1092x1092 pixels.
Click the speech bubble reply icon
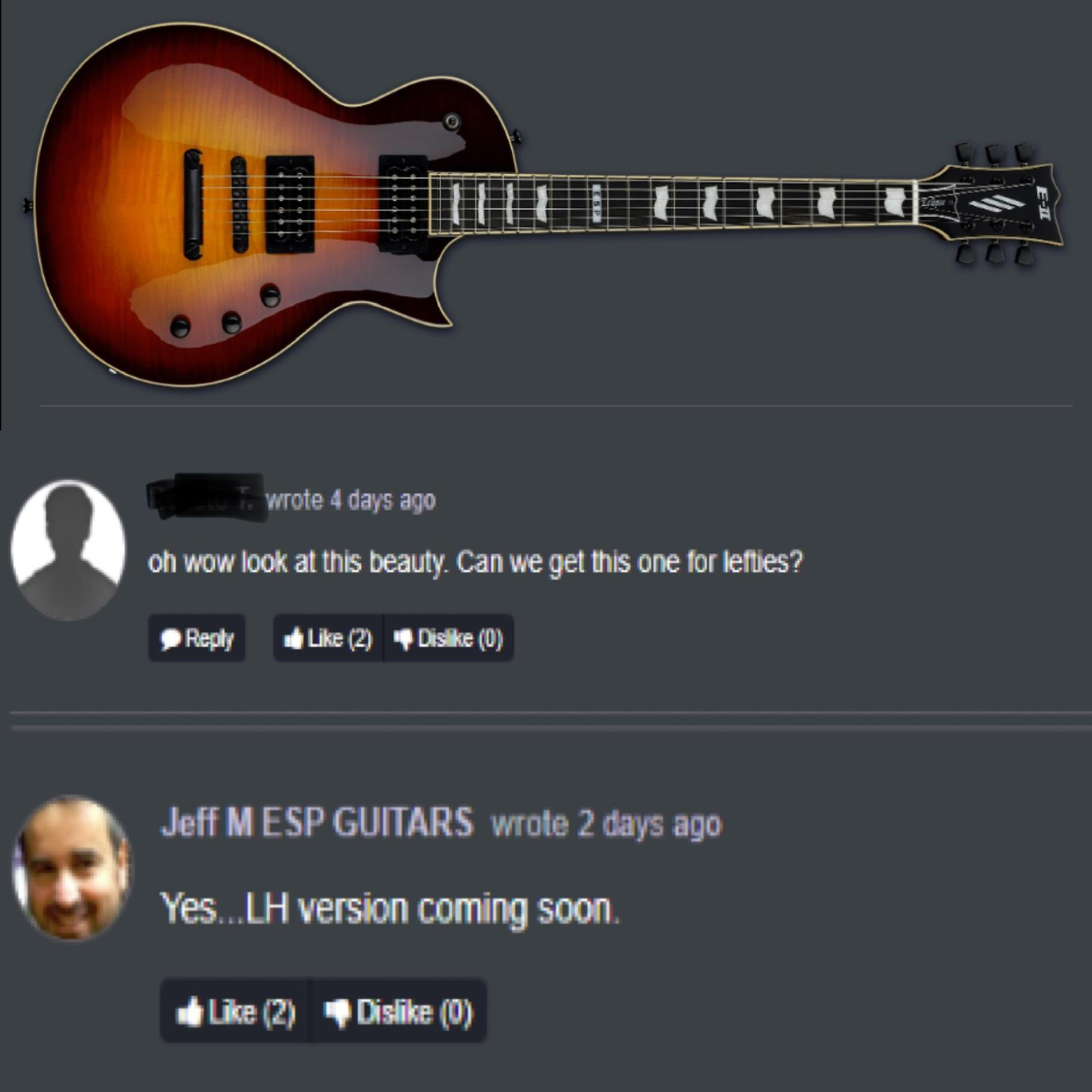point(171,639)
